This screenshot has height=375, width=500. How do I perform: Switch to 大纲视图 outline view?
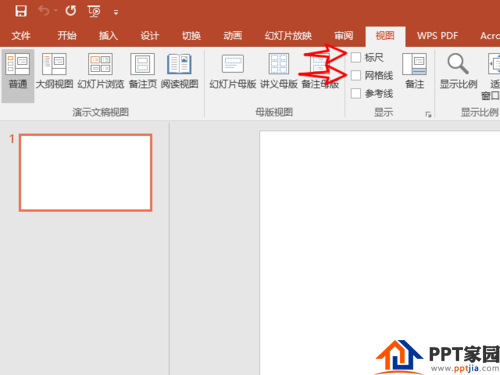[54, 72]
